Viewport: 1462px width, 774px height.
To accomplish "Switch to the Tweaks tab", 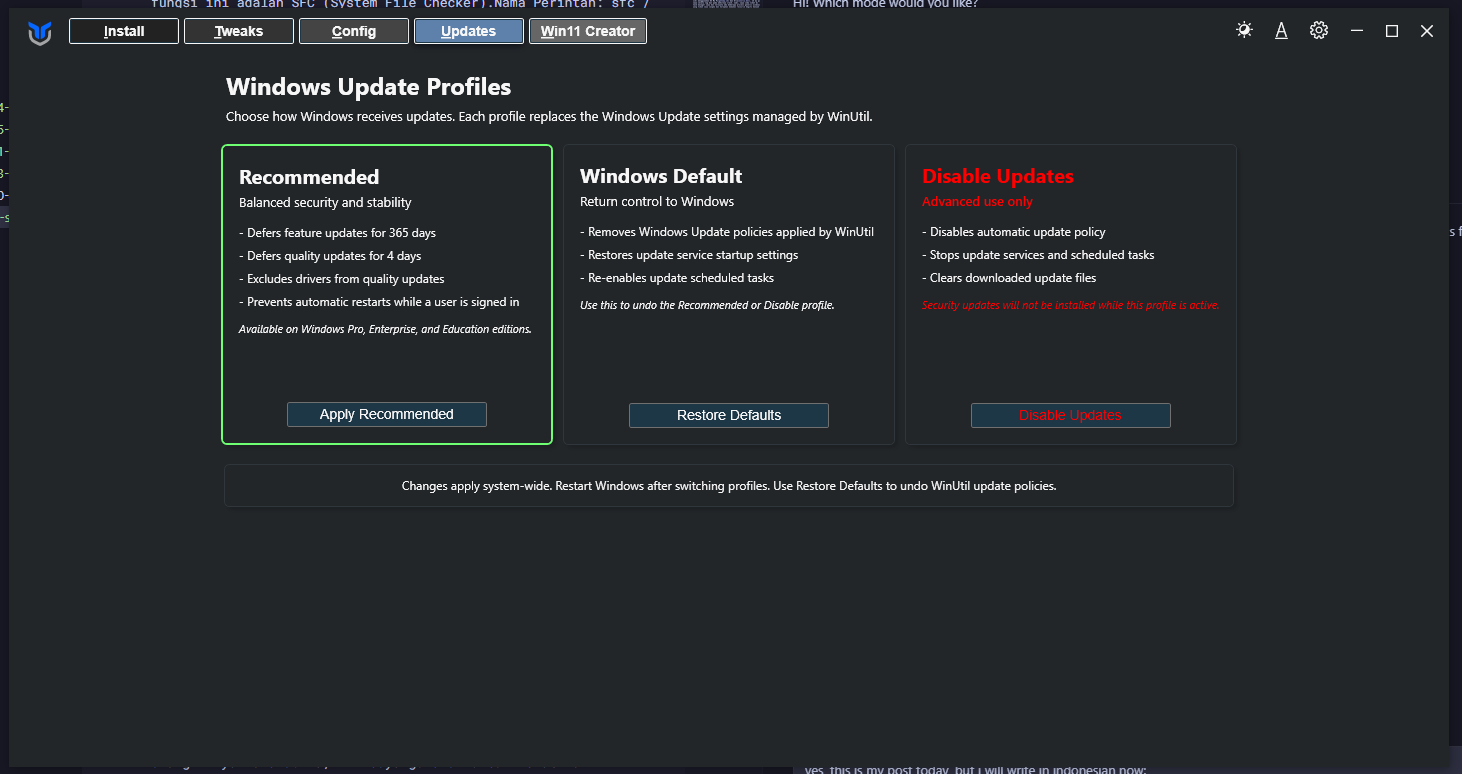I will pos(239,31).
